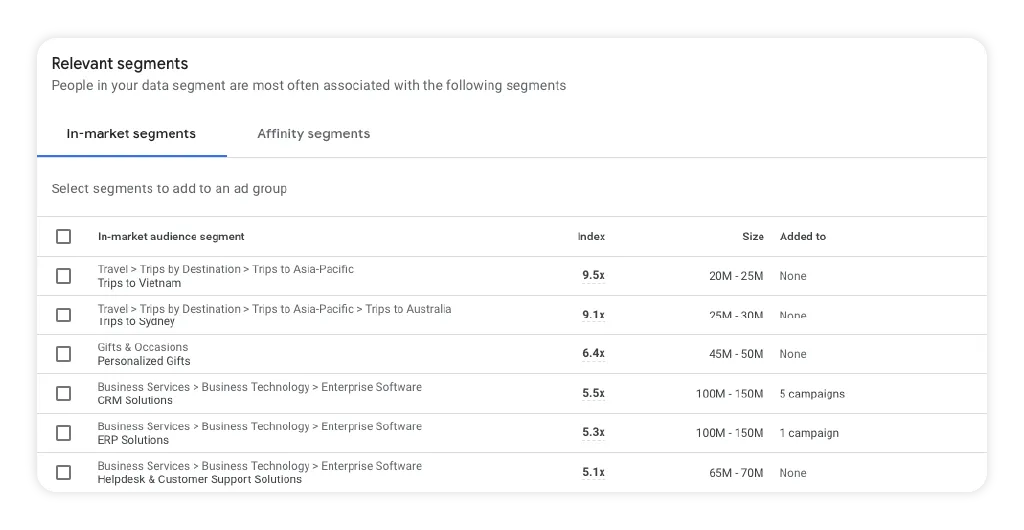Sort by the Index column header
The height and width of the screenshot is (530, 1024).
(591, 236)
